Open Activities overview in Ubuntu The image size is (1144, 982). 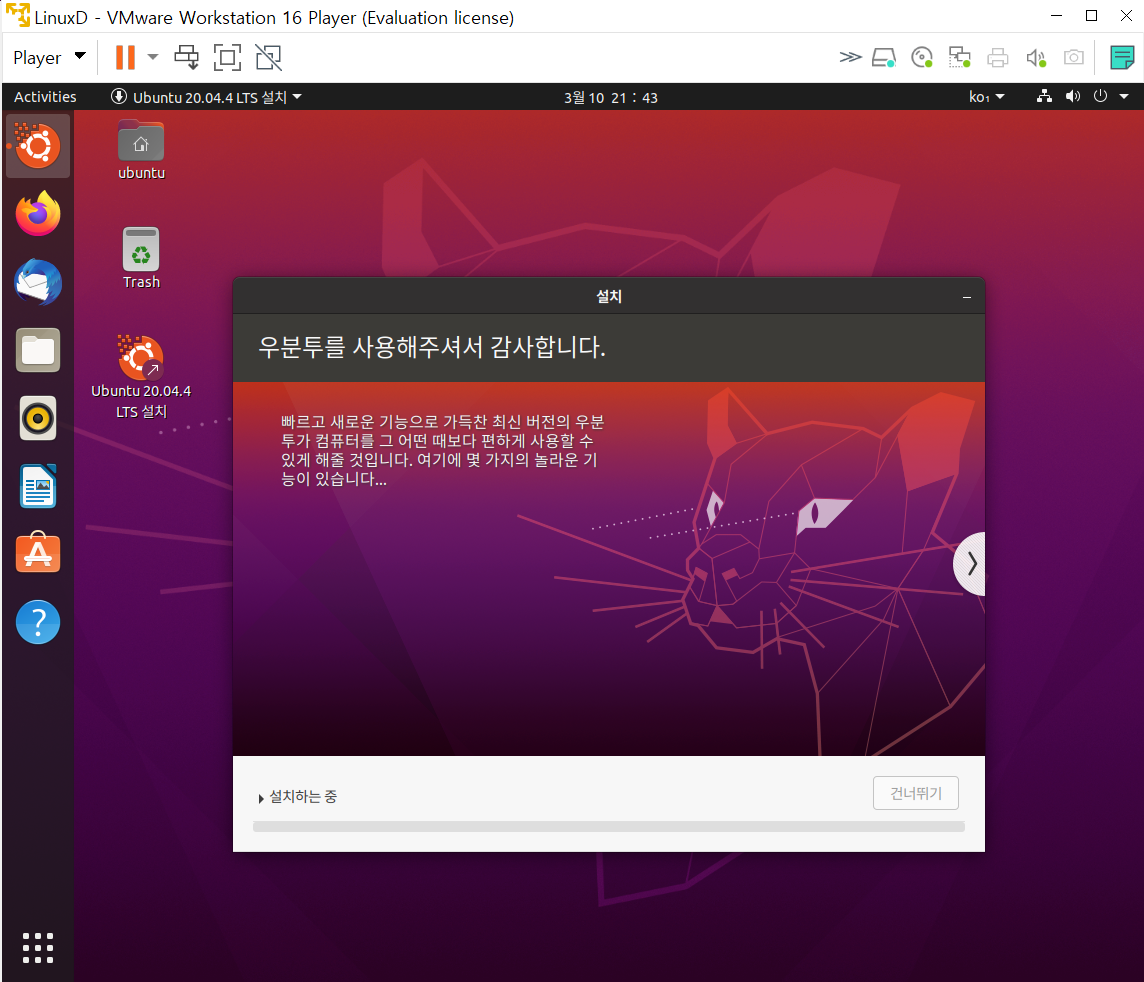pyautogui.click(x=45, y=97)
